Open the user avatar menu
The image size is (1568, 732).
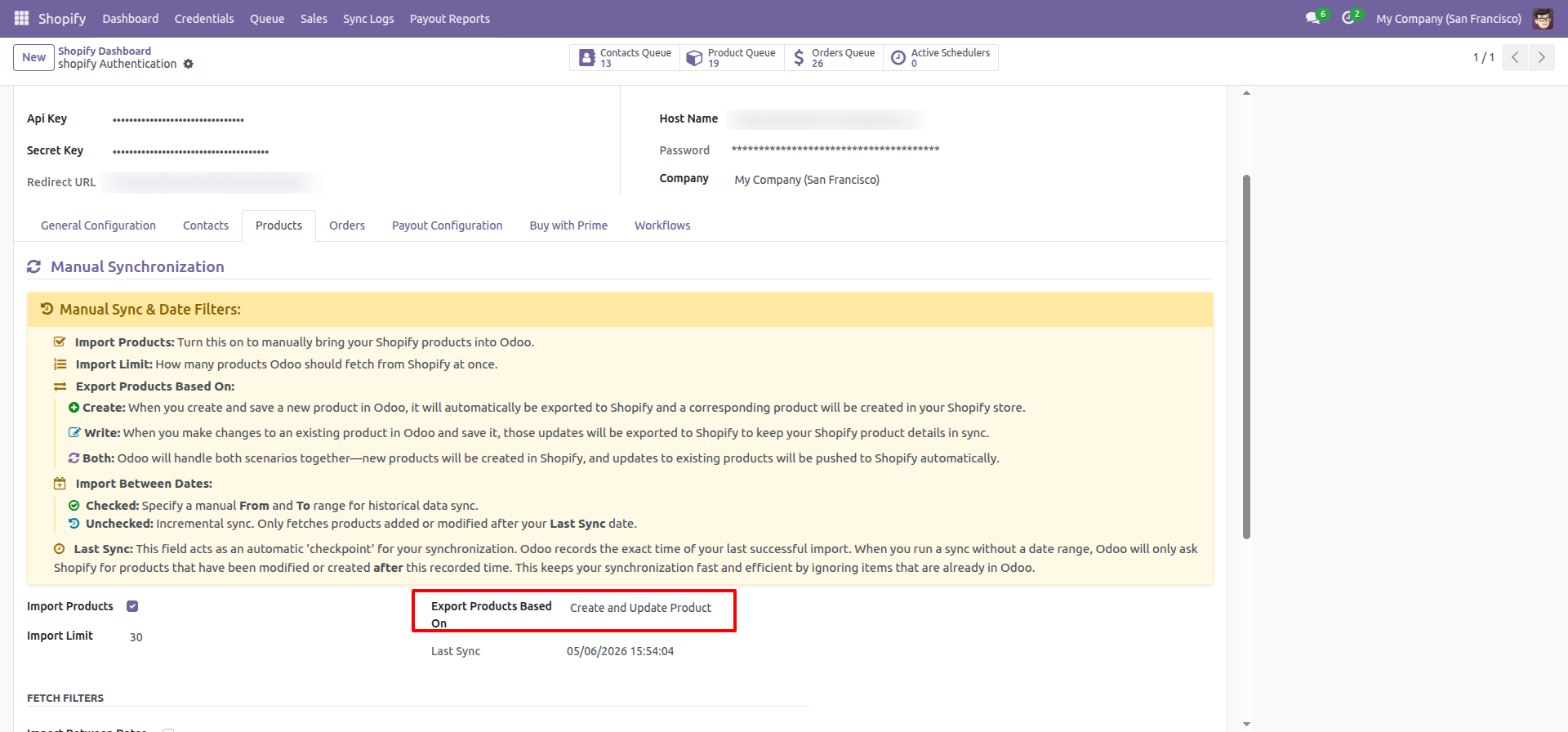[x=1543, y=18]
